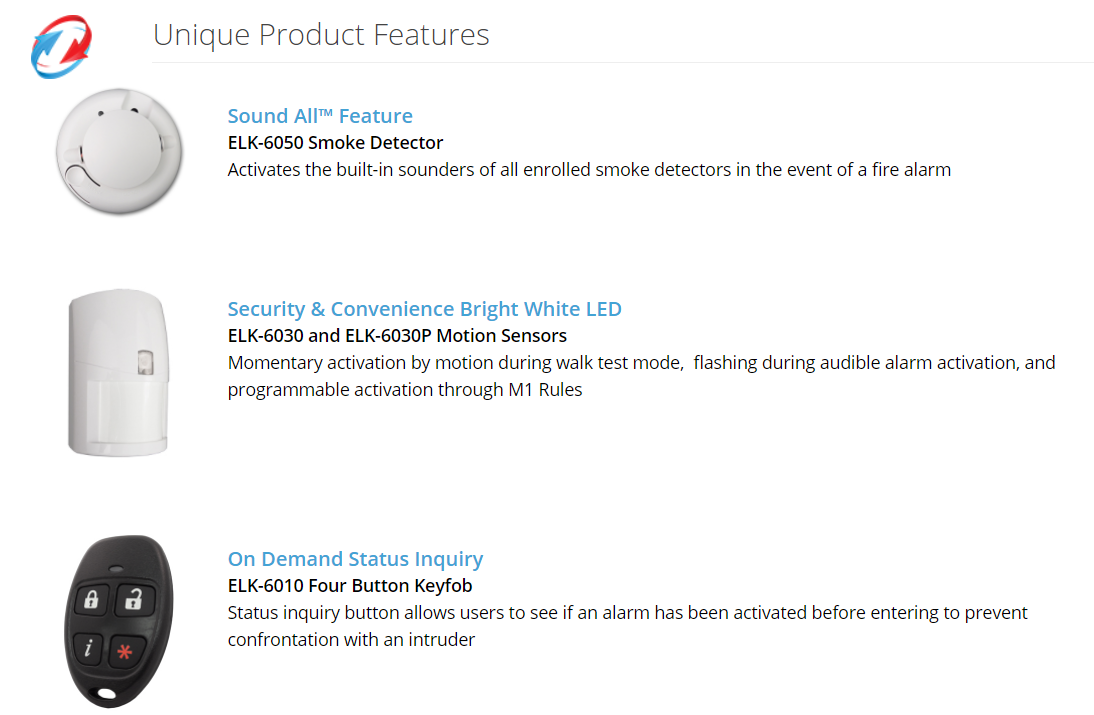1094x715 pixels.
Task: Click the info 'i' keyfob button
Action: pos(88,648)
